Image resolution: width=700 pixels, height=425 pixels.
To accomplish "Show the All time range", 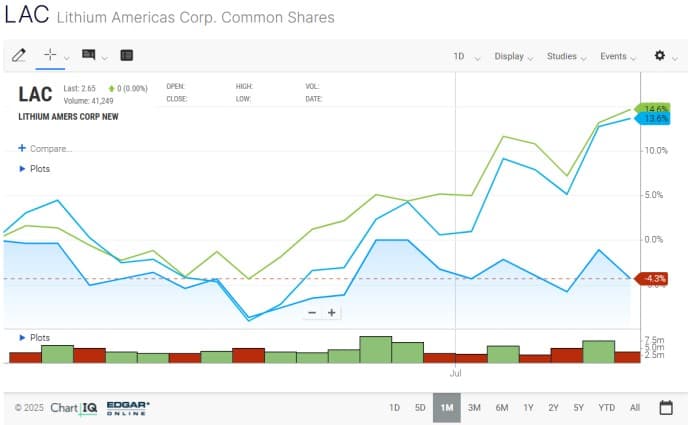I will pyautogui.click(x=635, y=407).
